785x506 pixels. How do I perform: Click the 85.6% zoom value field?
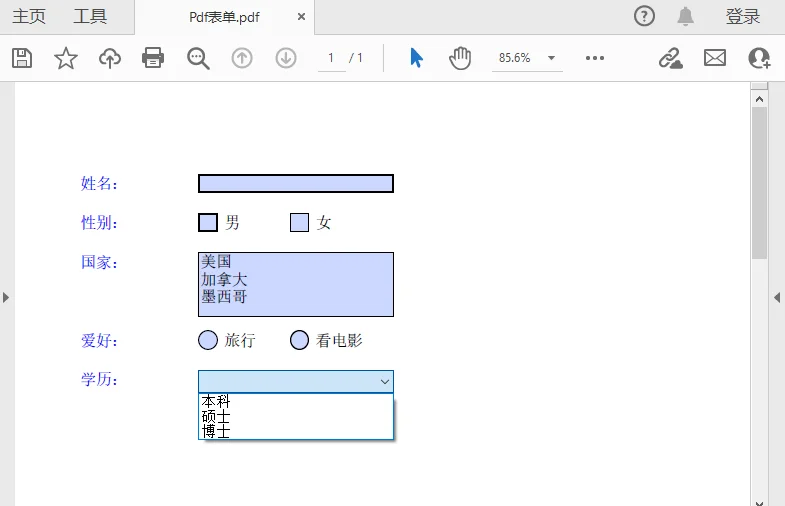coord(515,58)
